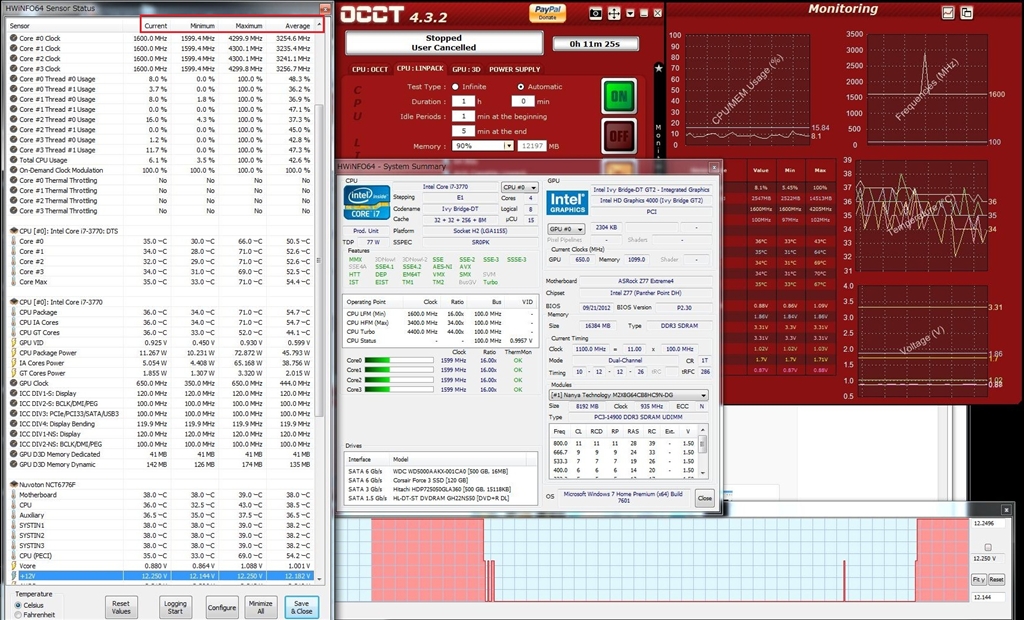Click the Total CPU Usage row icon

coord(14,160)
